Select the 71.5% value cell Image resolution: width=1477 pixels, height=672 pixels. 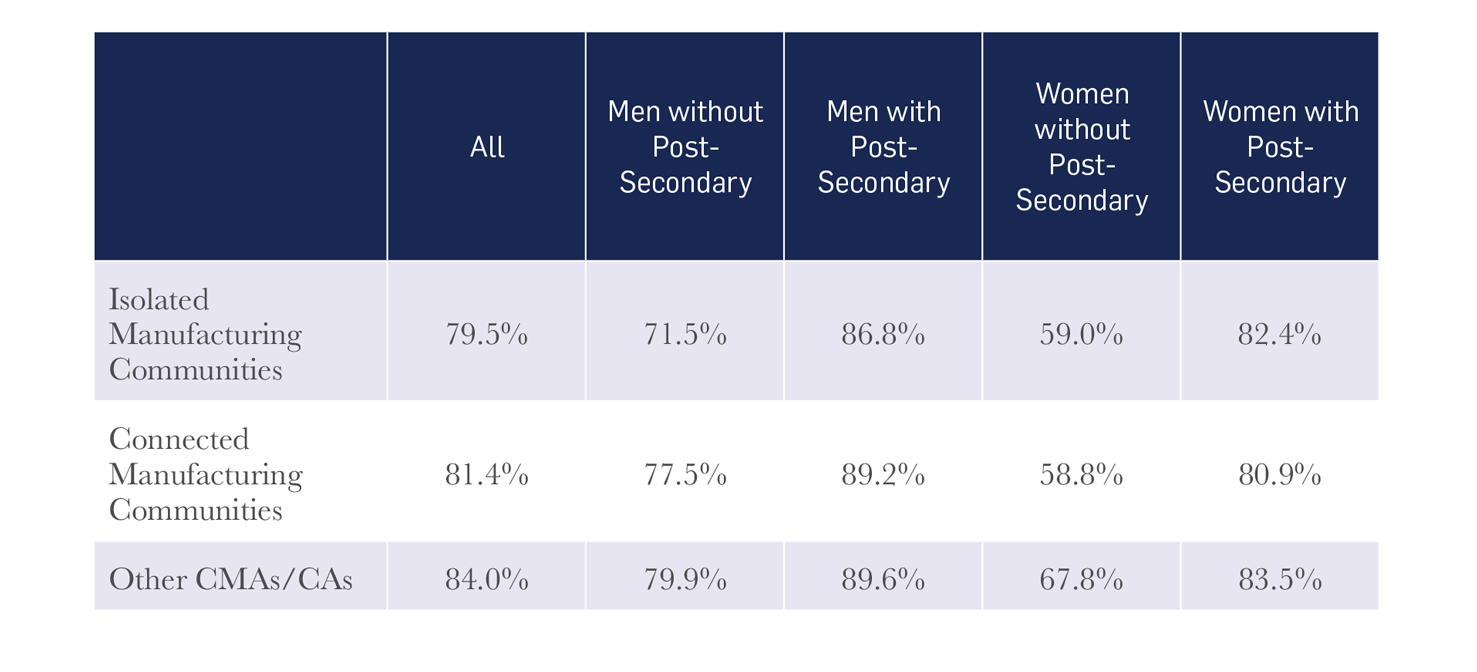pyautogui.click(x=685, y=334)
